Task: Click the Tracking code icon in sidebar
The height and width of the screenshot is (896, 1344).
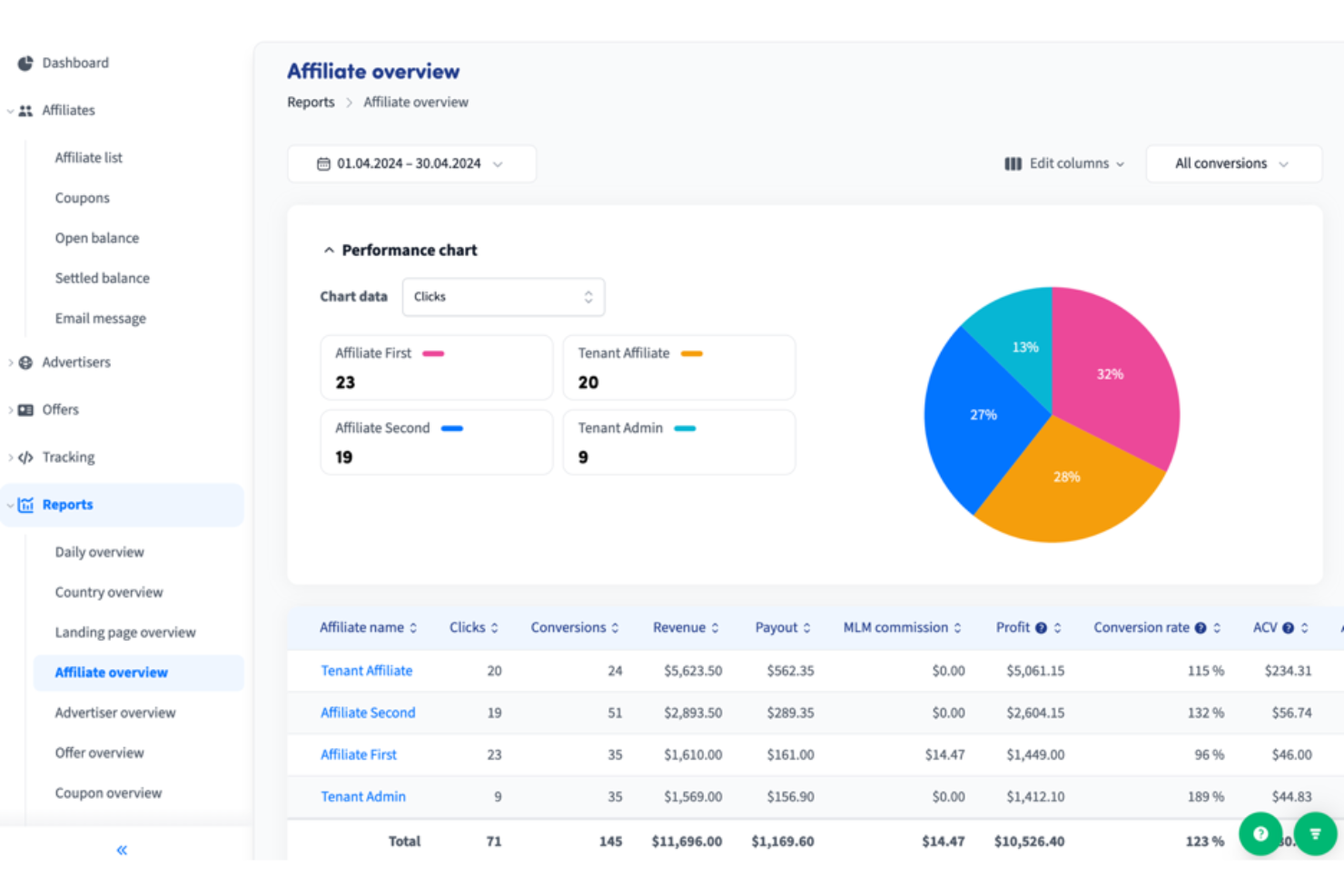Action: coord(25,457)
